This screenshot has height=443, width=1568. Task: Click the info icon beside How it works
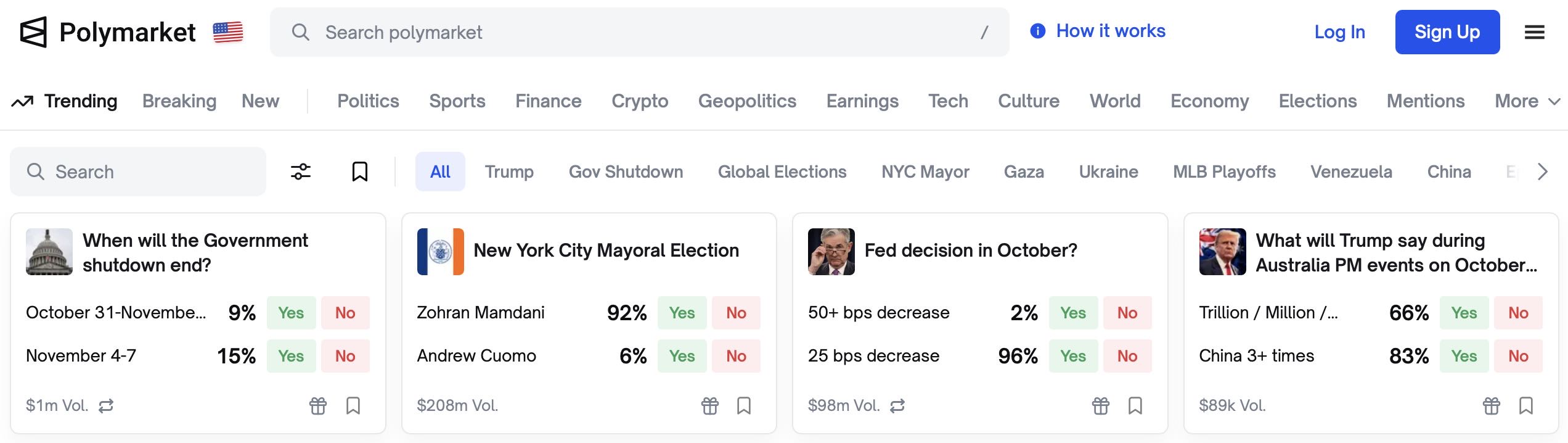[1038, 31]
